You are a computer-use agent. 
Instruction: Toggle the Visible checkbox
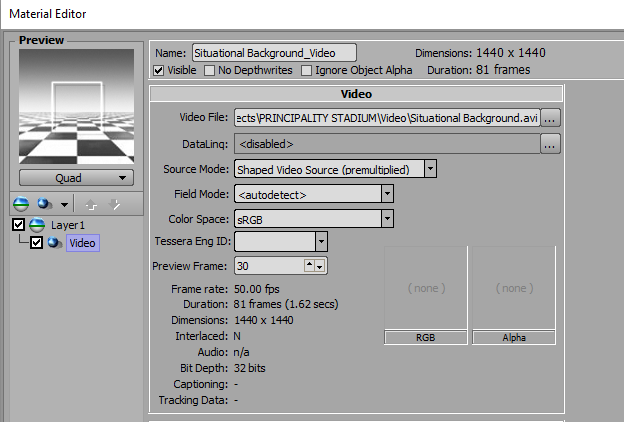click(158, 70)
